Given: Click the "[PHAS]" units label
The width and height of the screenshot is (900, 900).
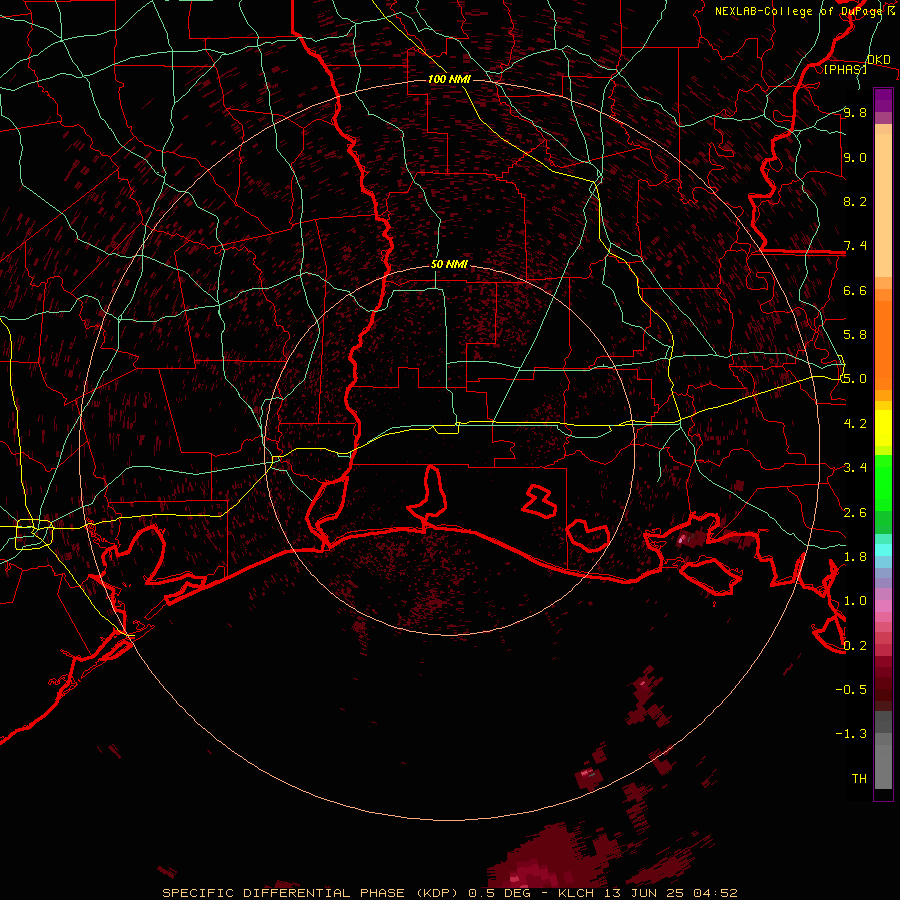Looking at the screenshot, I should click(x=845, y=69).
